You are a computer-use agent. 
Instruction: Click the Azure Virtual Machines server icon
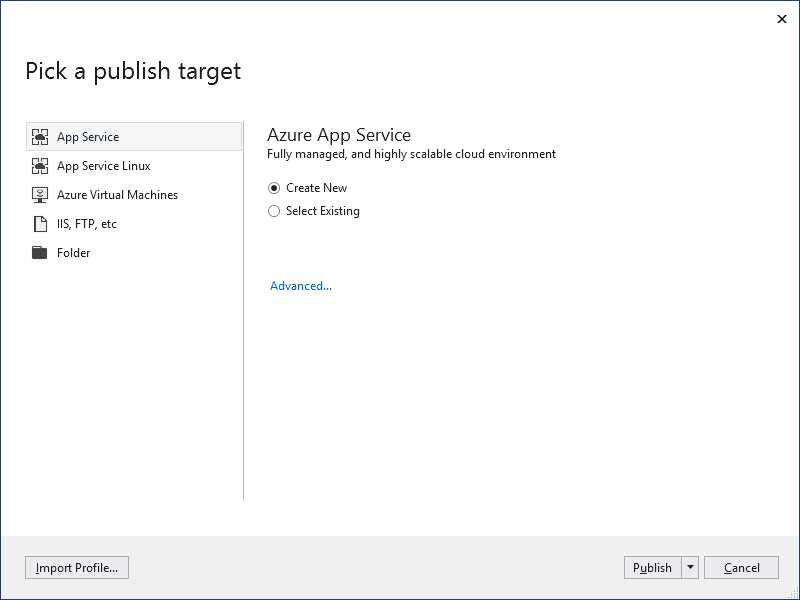click(41, 194)
